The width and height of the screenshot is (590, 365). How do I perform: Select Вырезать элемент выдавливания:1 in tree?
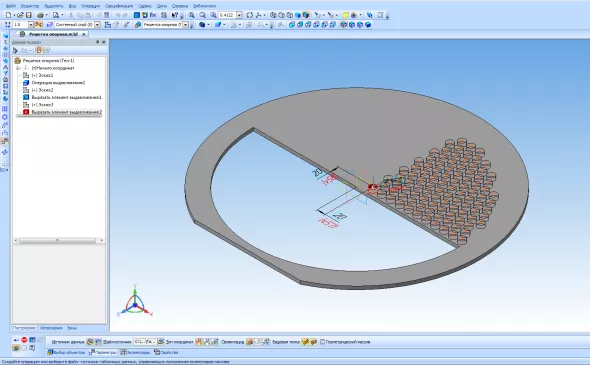click(66, 97)
